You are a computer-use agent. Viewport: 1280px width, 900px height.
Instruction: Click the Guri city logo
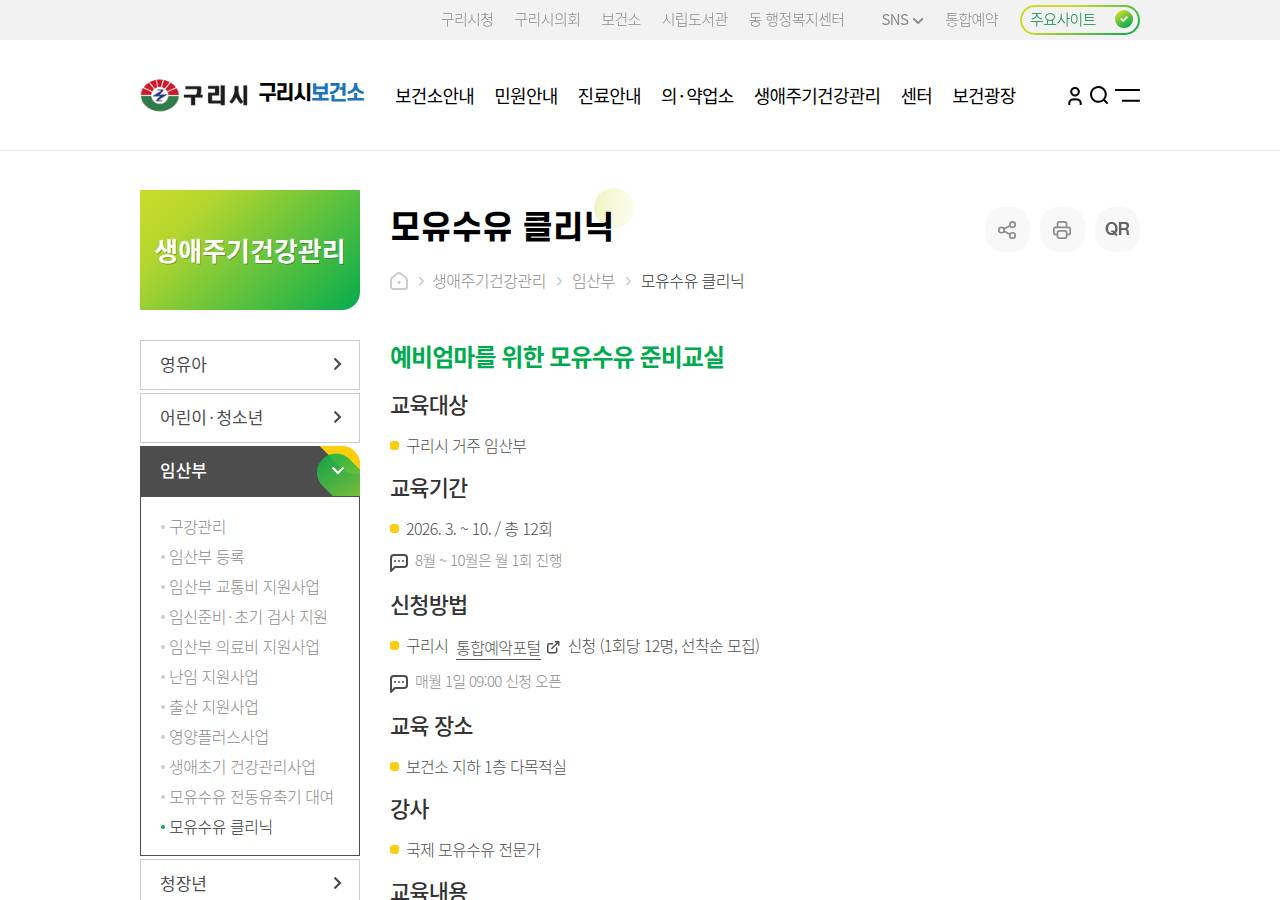(x=194, y=95)
